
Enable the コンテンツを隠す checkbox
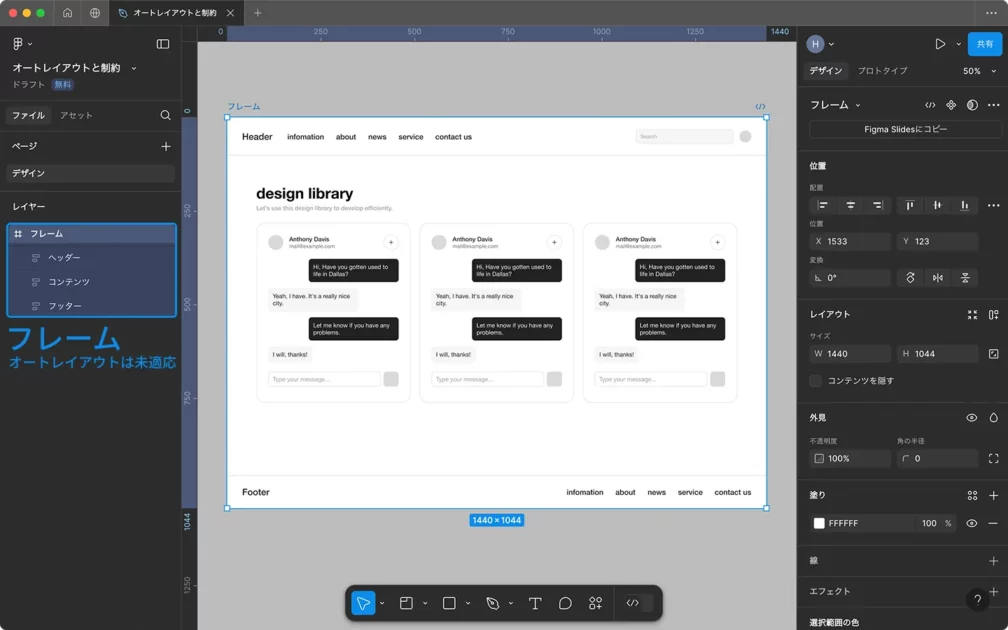[x=816, y=381]
